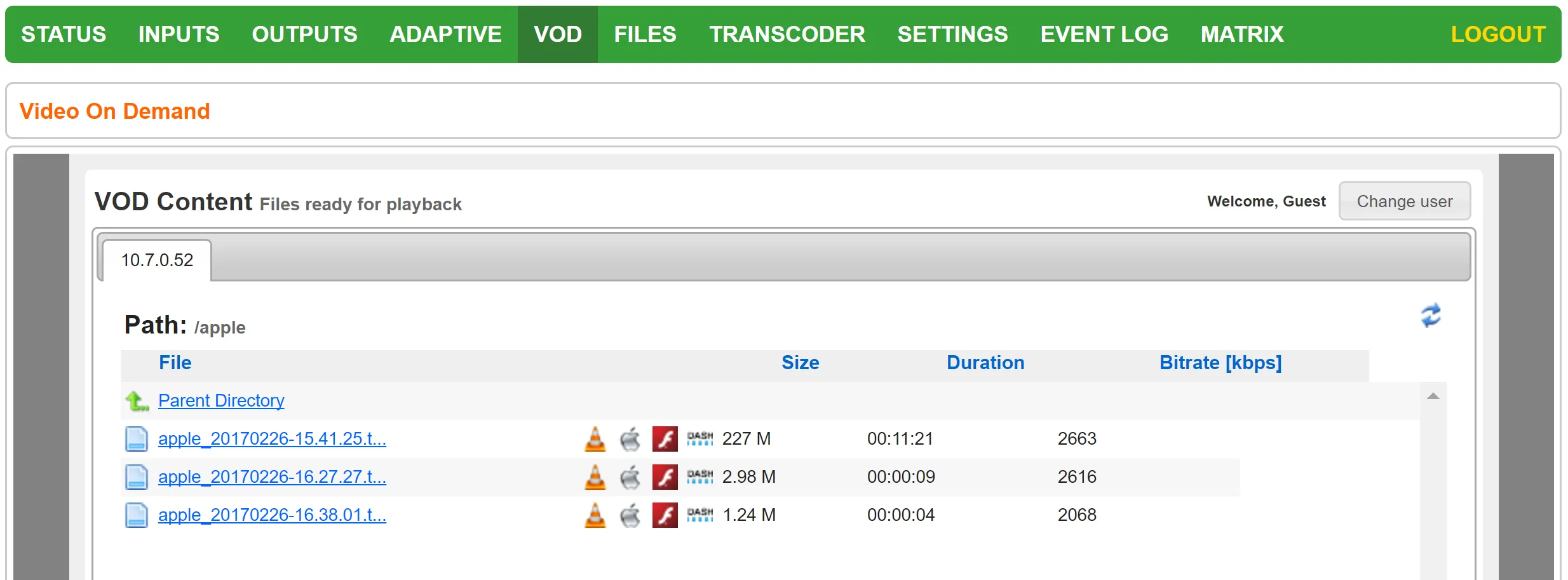The height and width of the screenshot is (580, 1568).
Task: Open Flash playback for 16.27.27 file
Action: (x=665, y=477)
